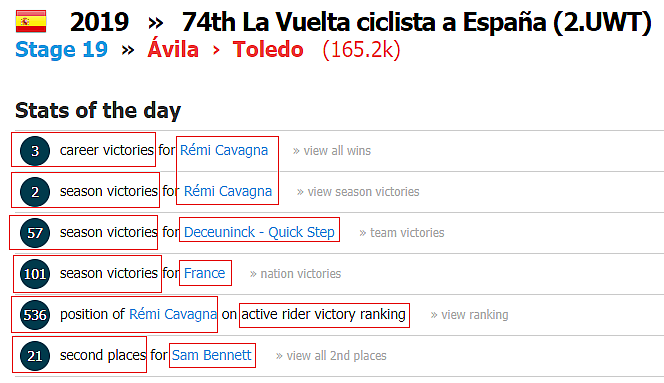
Task: Open the Stage 19 link
Action: (61, 50)
